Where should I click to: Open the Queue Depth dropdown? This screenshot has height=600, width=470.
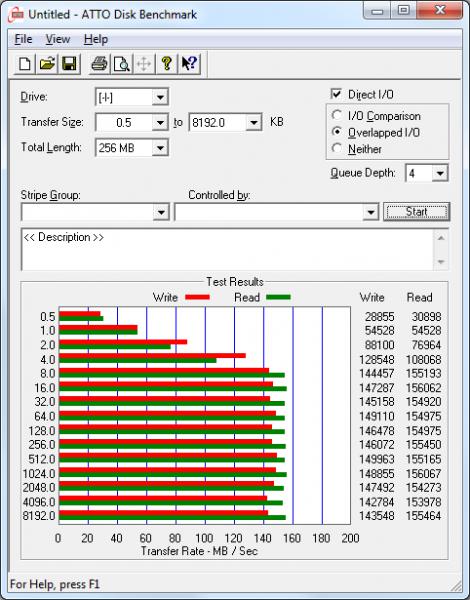click(x=440, y=173)
